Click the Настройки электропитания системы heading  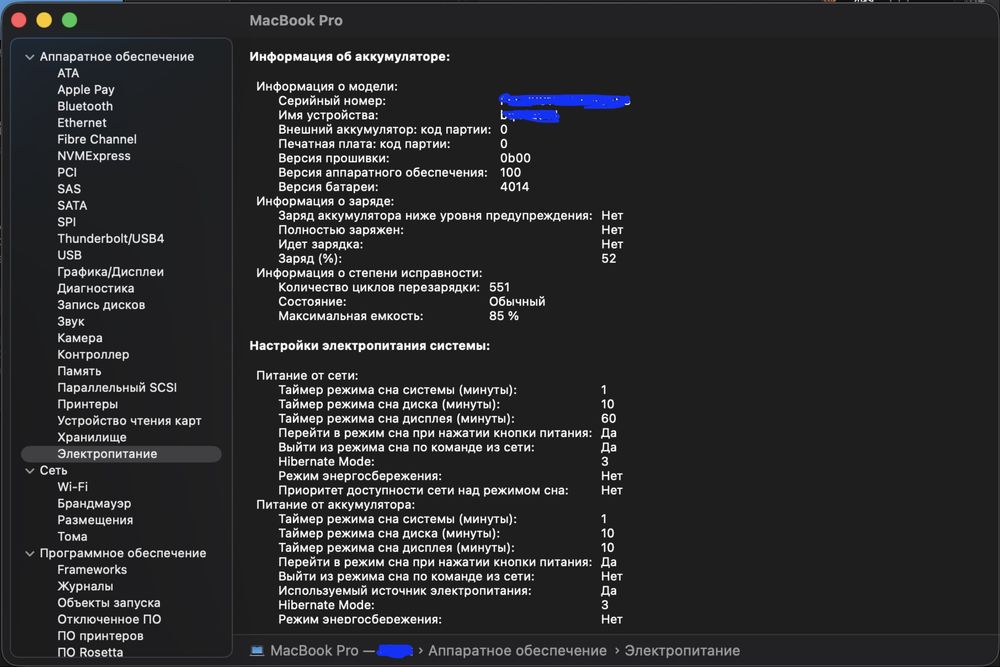pyautogui.click(x=369, y=346)
